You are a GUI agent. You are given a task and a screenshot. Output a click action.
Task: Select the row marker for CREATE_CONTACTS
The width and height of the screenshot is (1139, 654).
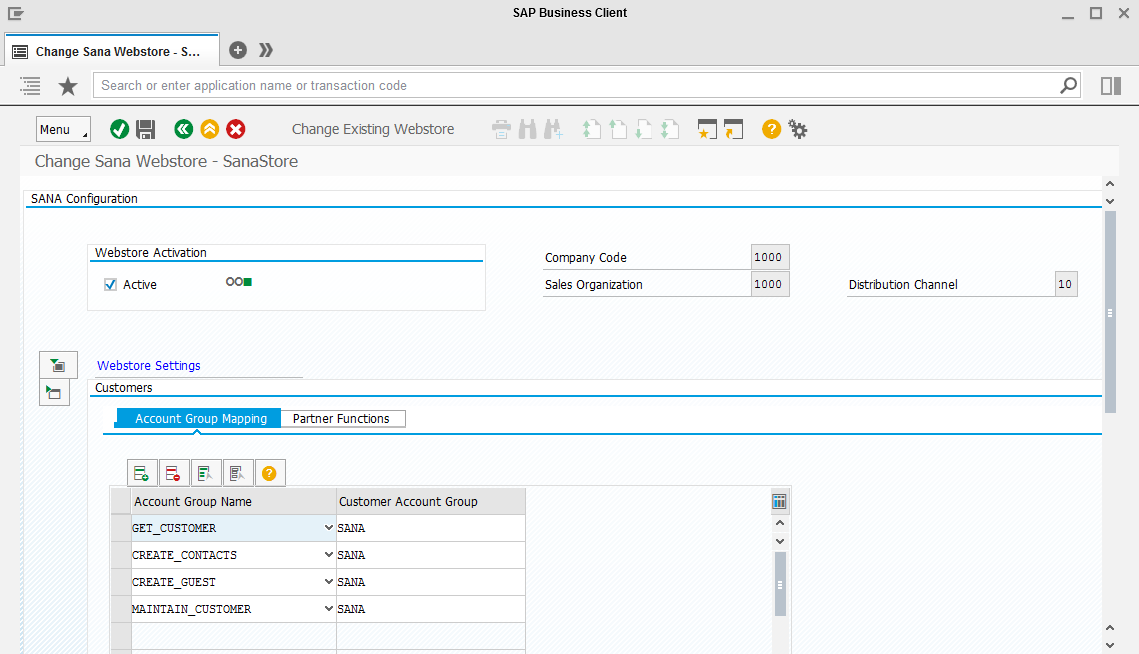pyautogui.click(x=121, y=555)
